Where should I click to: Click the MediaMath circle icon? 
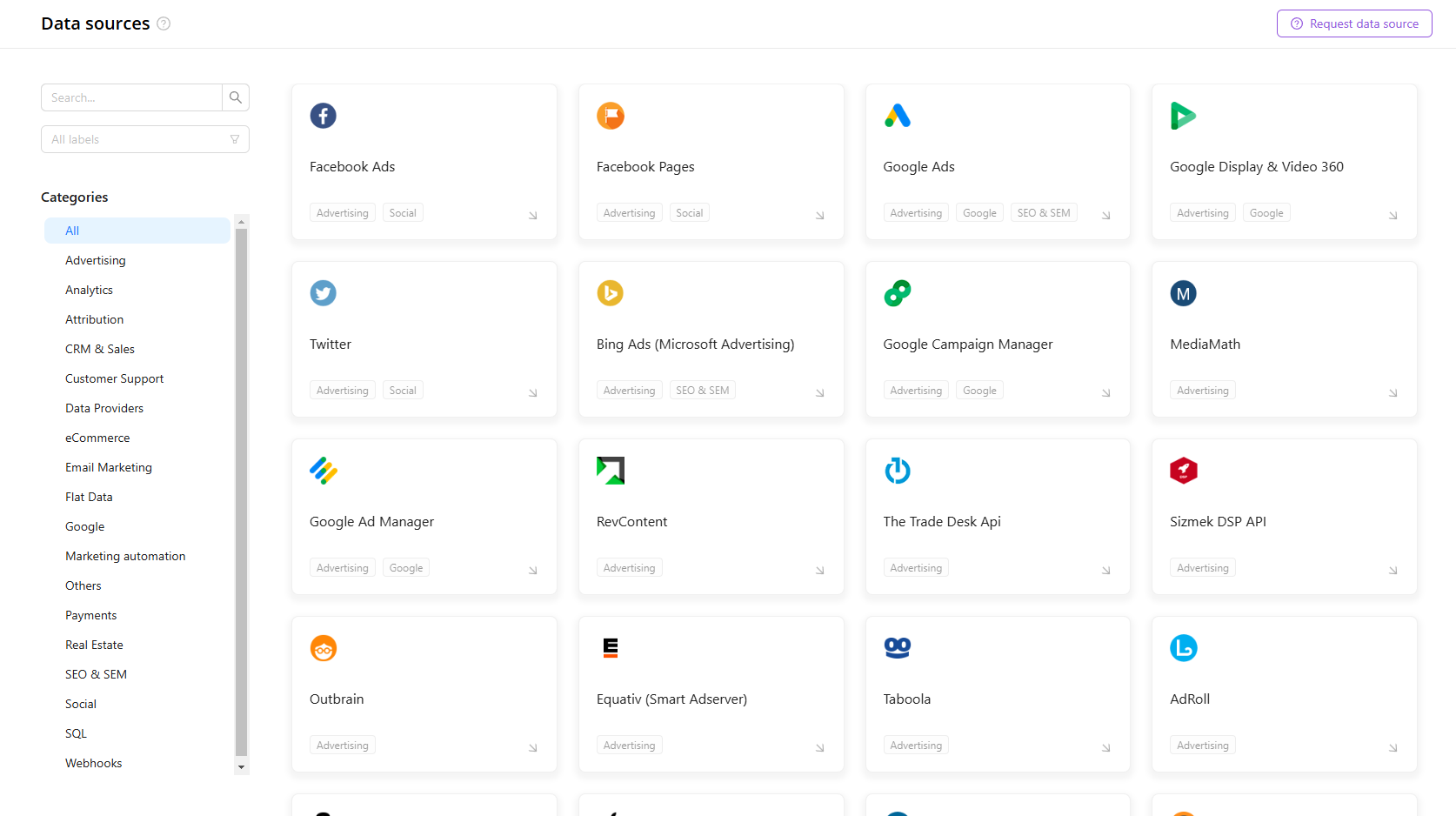[1183, 293]
